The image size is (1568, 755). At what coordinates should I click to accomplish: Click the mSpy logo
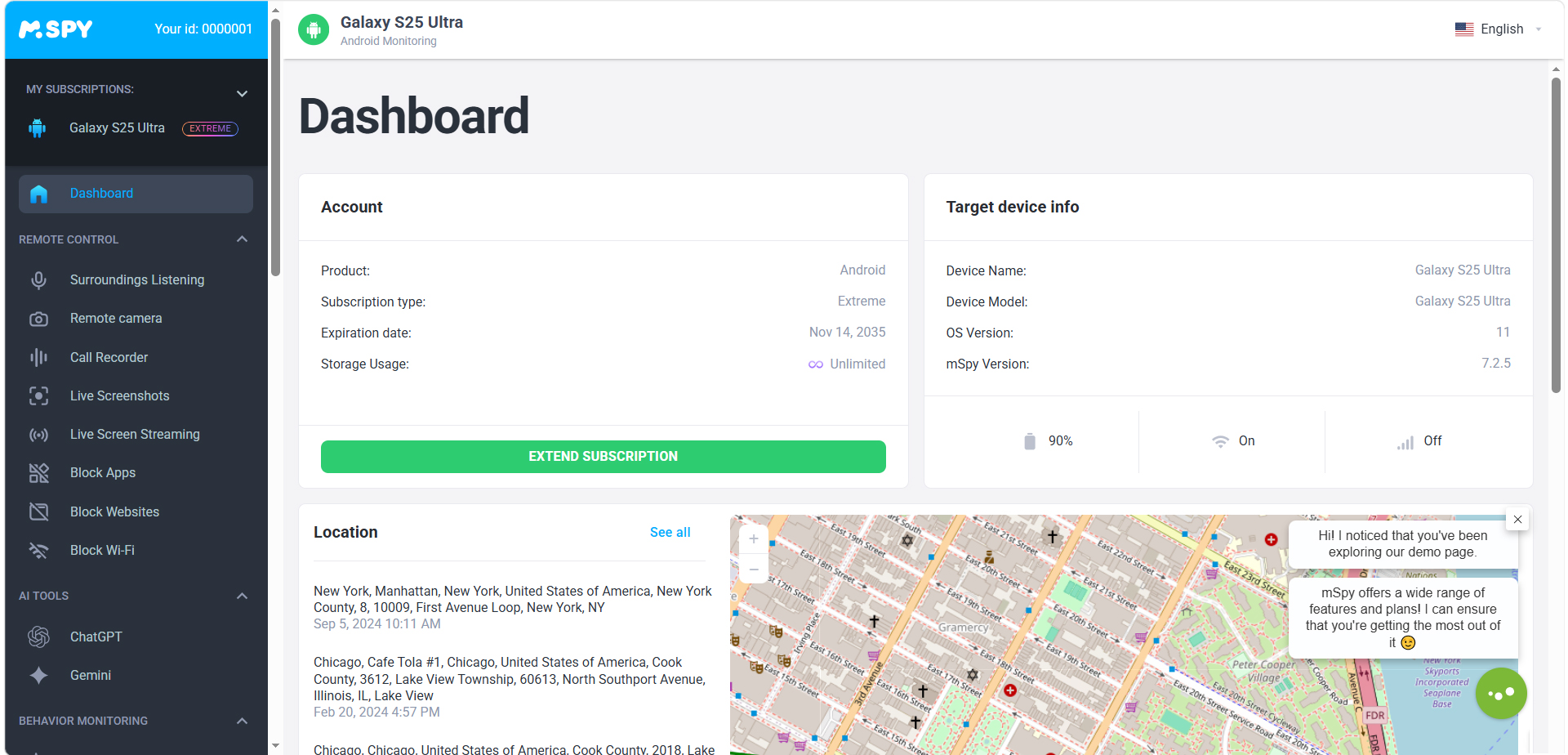coord(56,29)
